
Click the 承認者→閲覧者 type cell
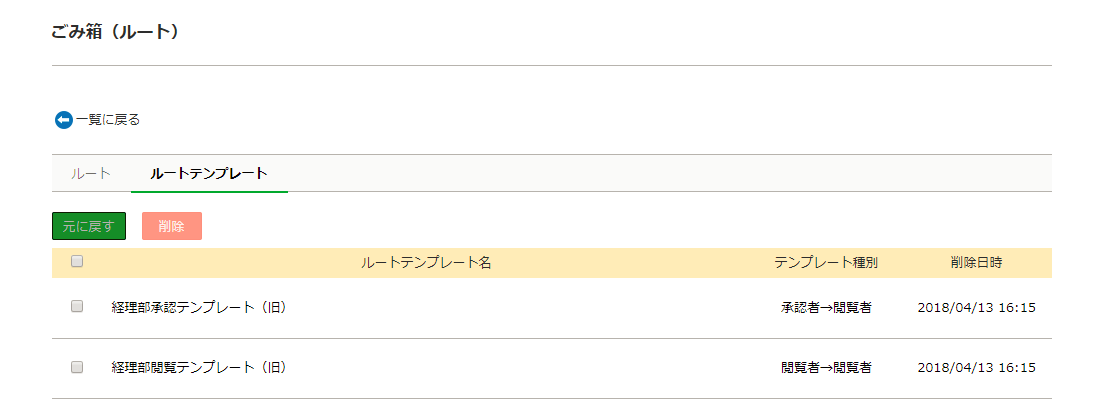tap(826, 308)
